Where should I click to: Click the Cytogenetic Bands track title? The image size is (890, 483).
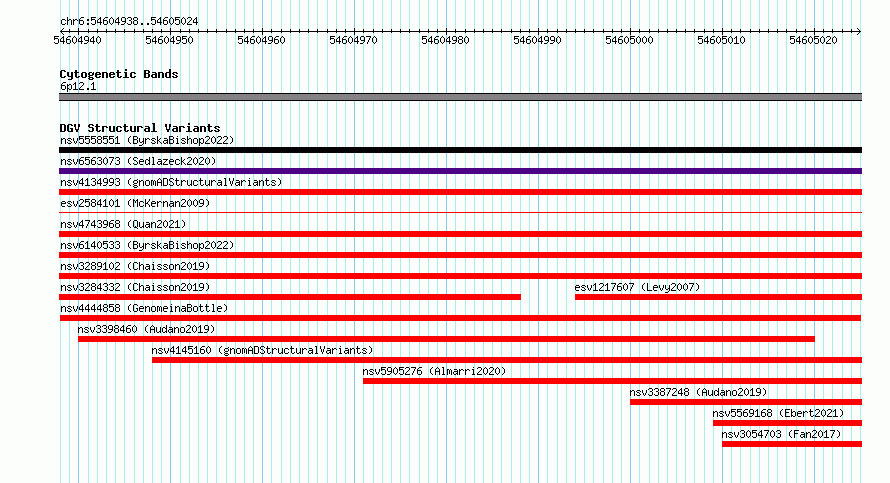point(119,74)
